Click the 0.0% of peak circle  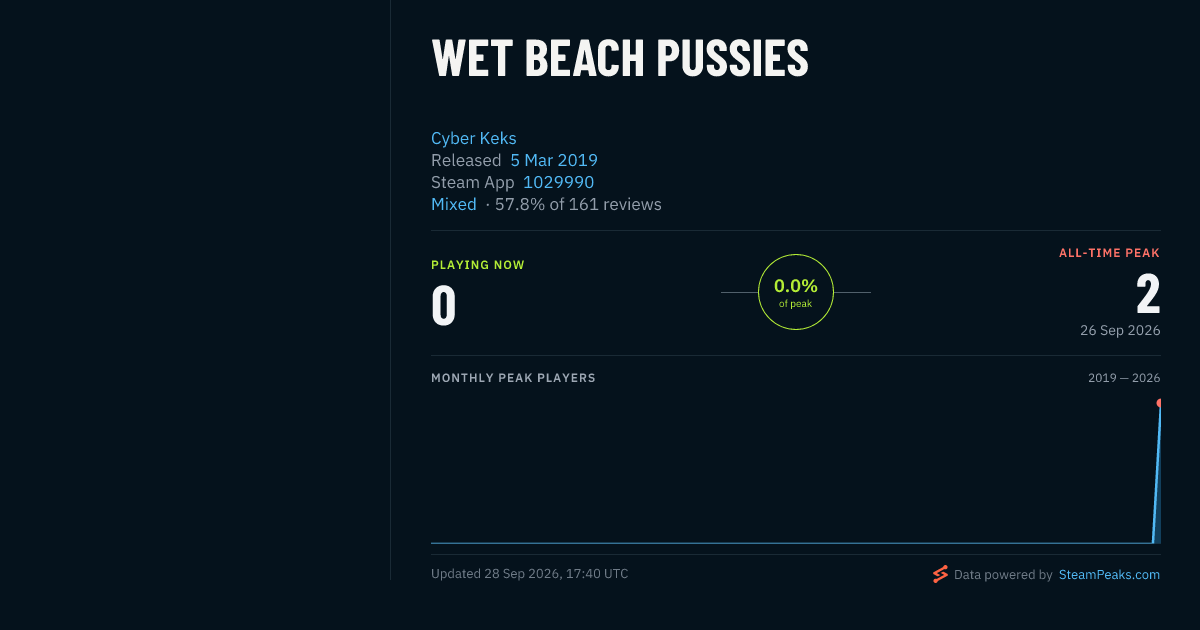pos(796,292)
